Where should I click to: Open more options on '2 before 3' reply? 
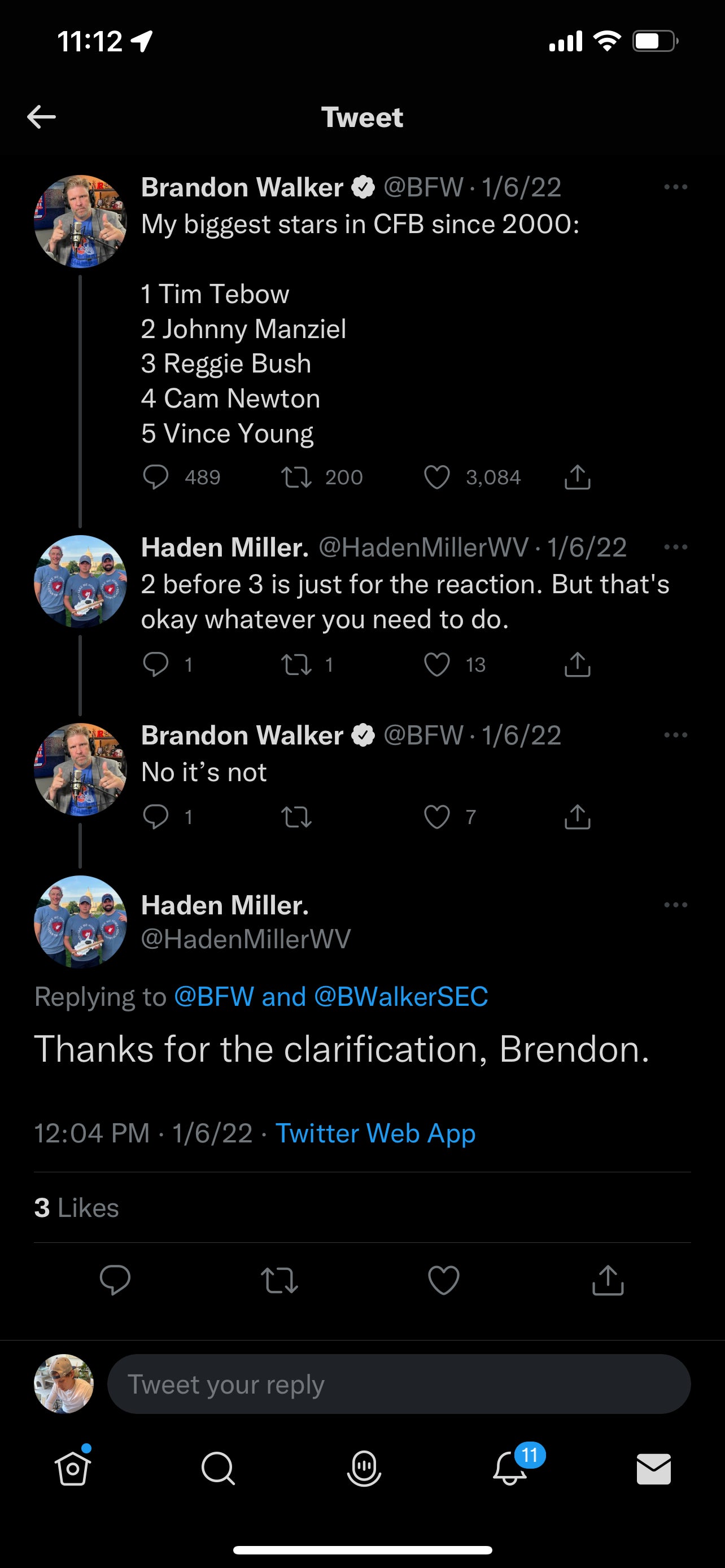675,546
